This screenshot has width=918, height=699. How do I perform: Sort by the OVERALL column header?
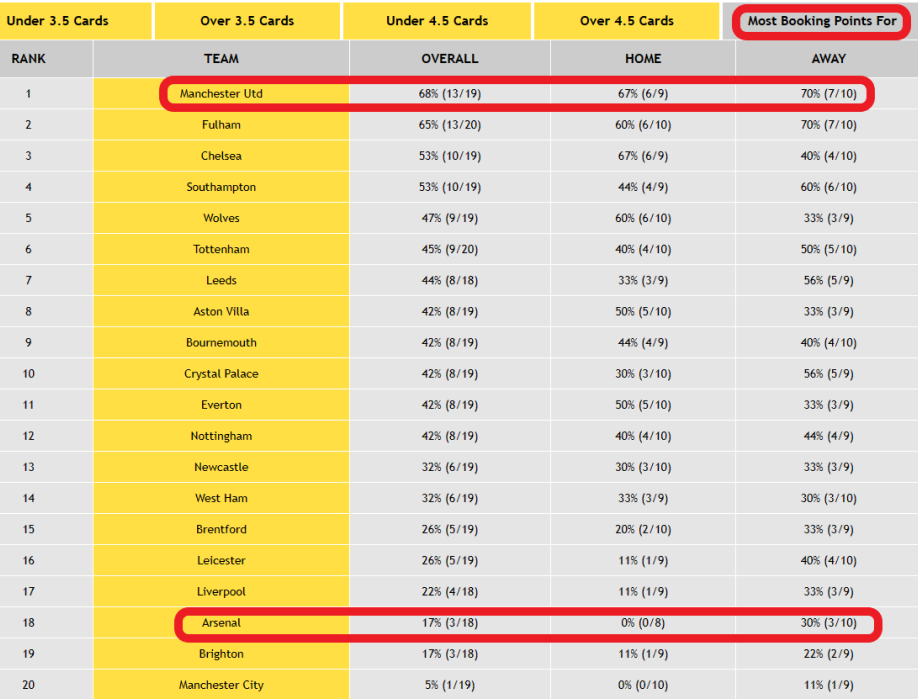pyautogui.click(x=449, y=59)
